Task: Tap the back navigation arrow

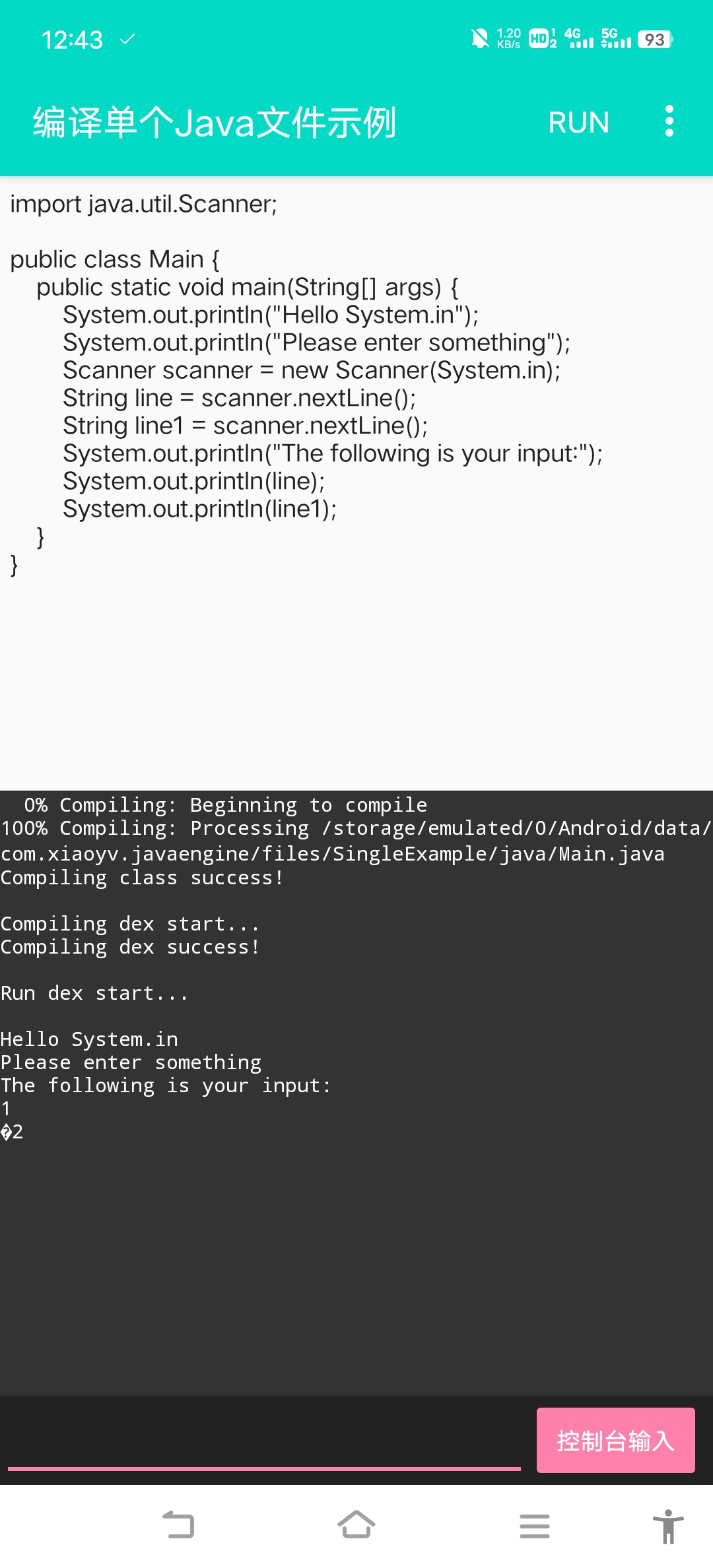Action: click(x=178, y=1524)
